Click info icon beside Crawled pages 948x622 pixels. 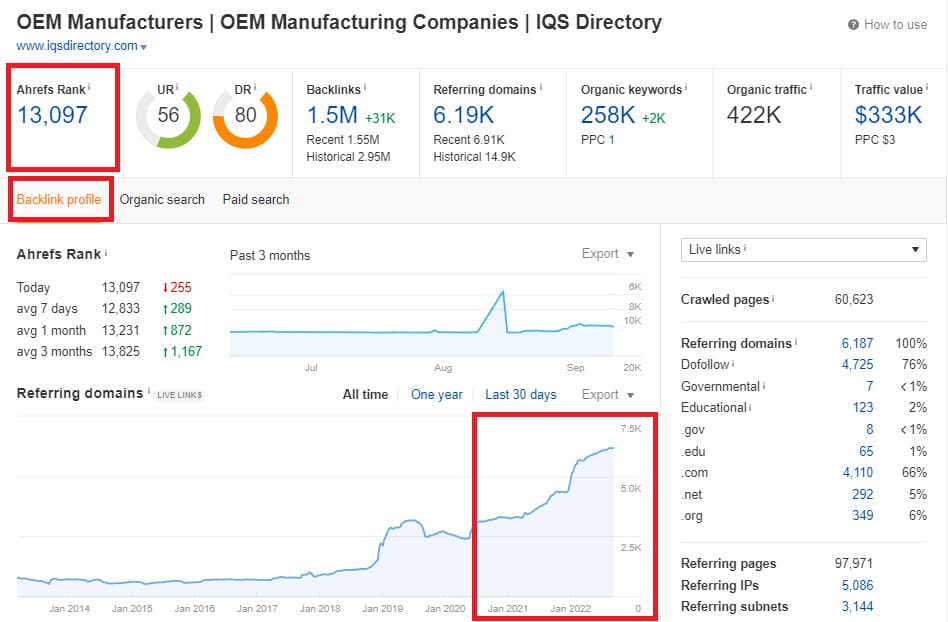coord(773,298)
